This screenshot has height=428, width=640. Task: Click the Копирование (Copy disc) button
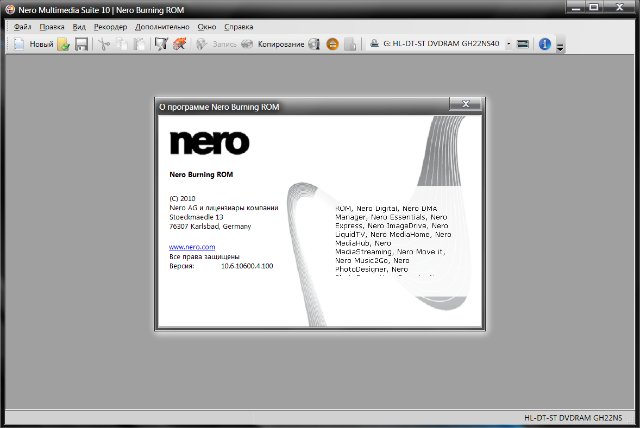(273, 44)
